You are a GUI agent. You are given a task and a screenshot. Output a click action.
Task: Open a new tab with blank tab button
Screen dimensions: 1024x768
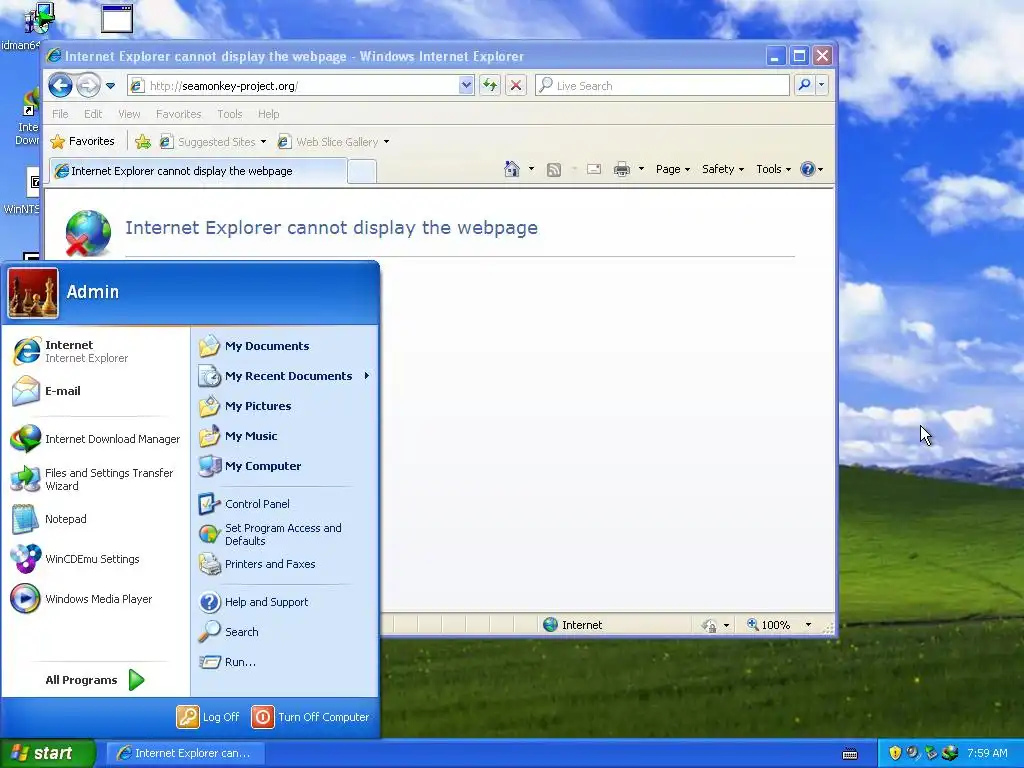coord(362,172)
